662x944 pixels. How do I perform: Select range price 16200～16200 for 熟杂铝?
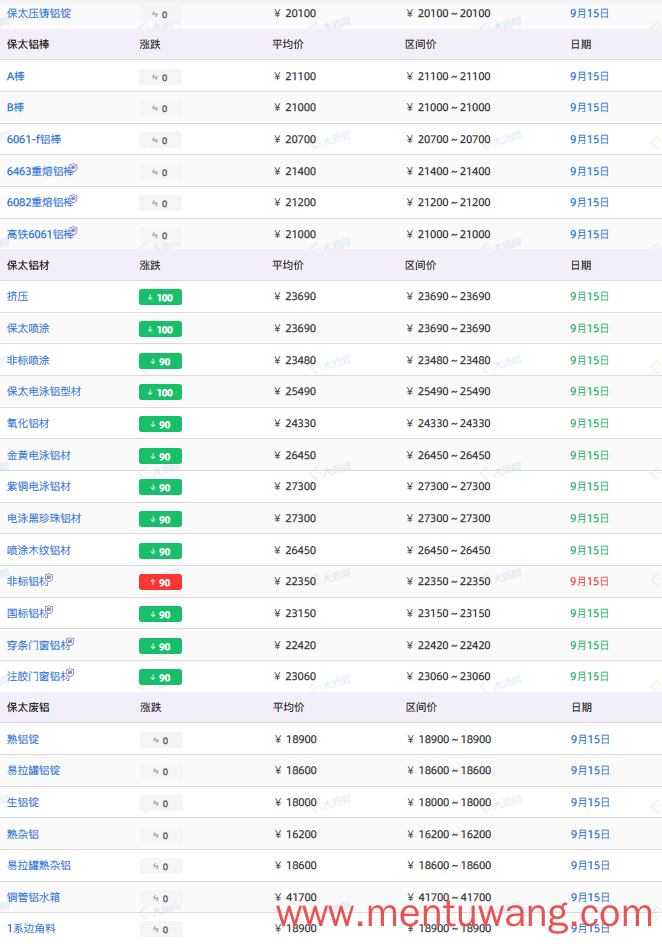tap(449, 834)
